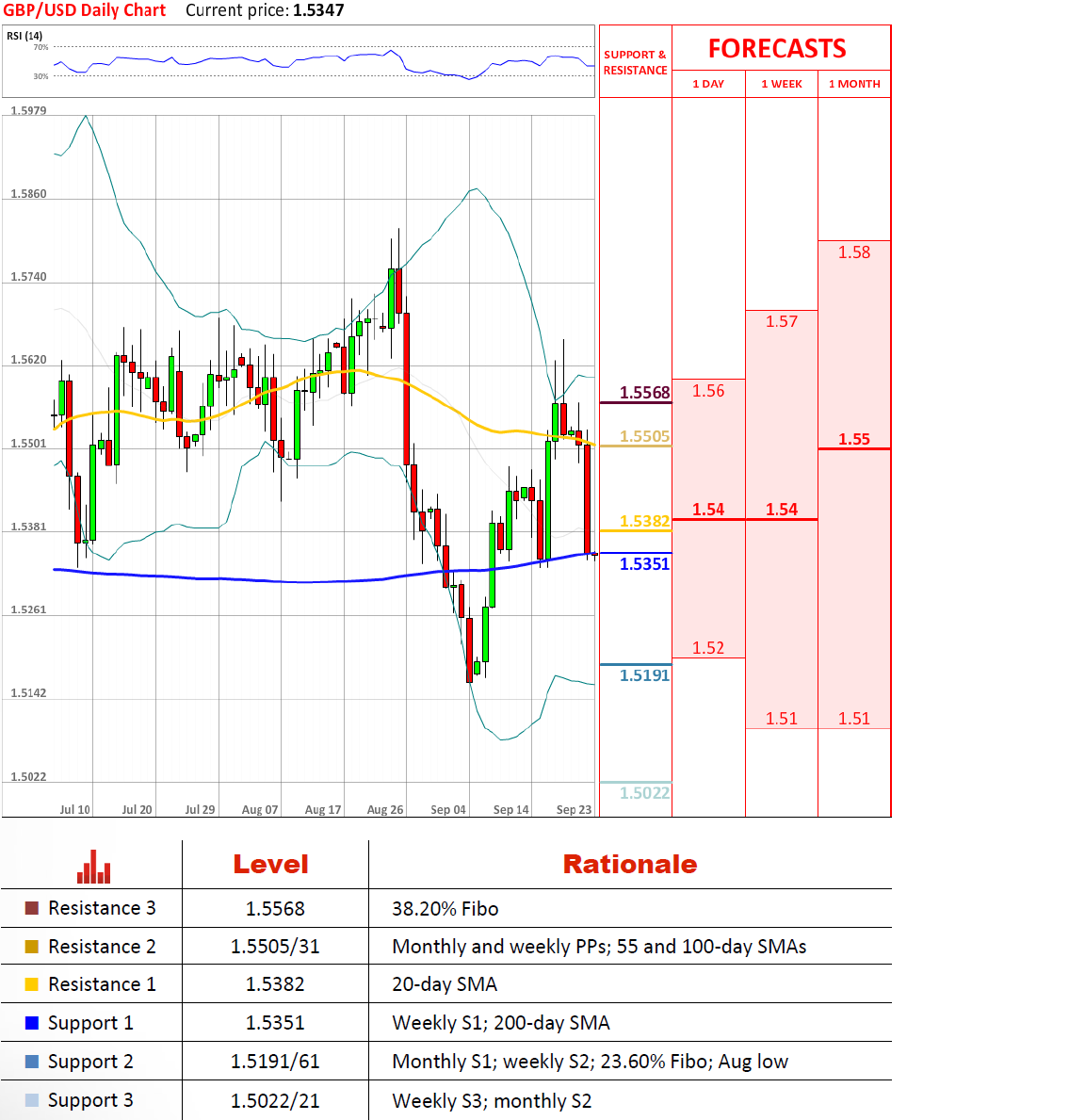
Task: Click the 20-day SMA rationale
Action: [445, 984]
